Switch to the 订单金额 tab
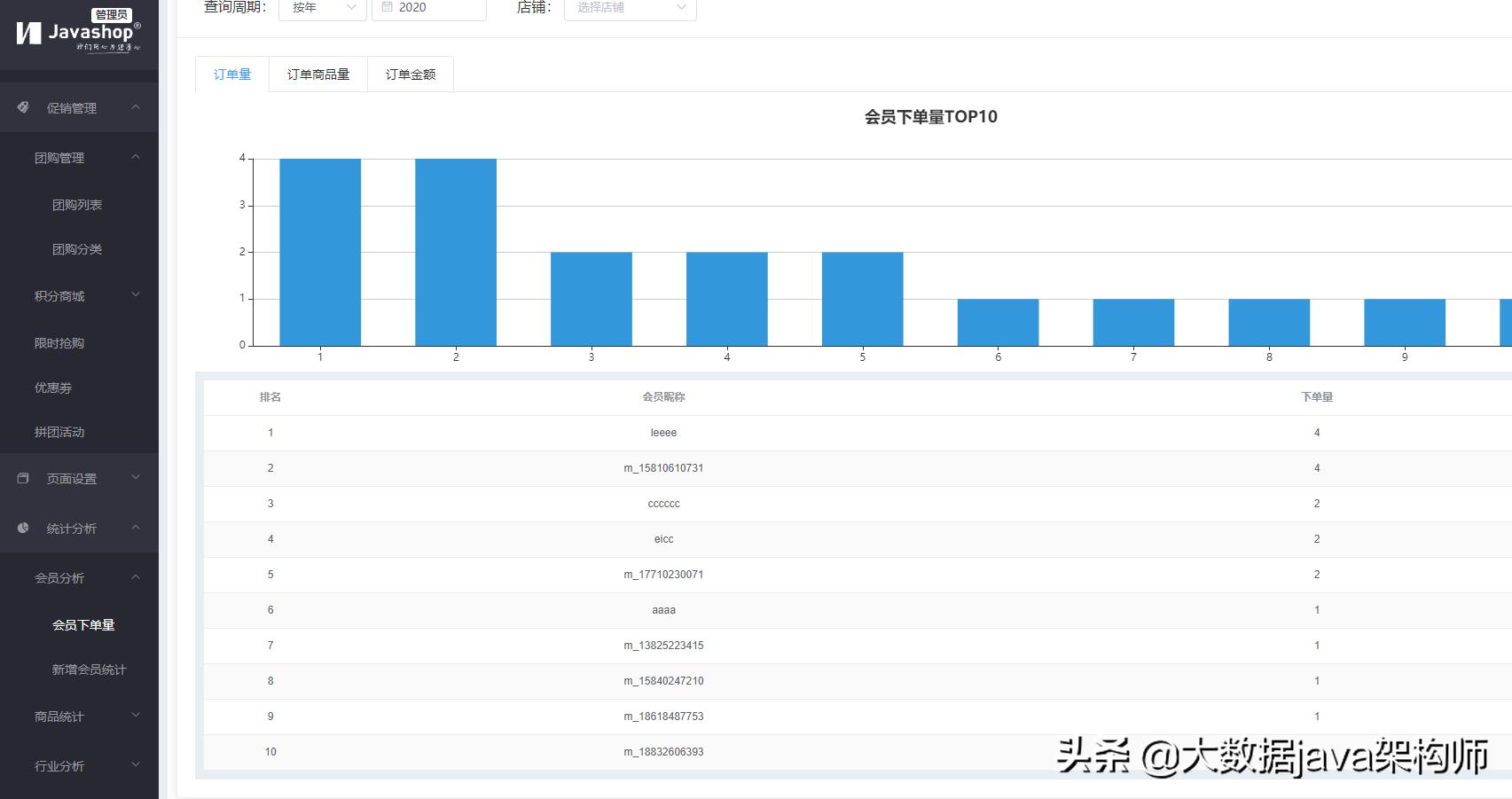The image size is (1512, 799). (x=411, y=74)
